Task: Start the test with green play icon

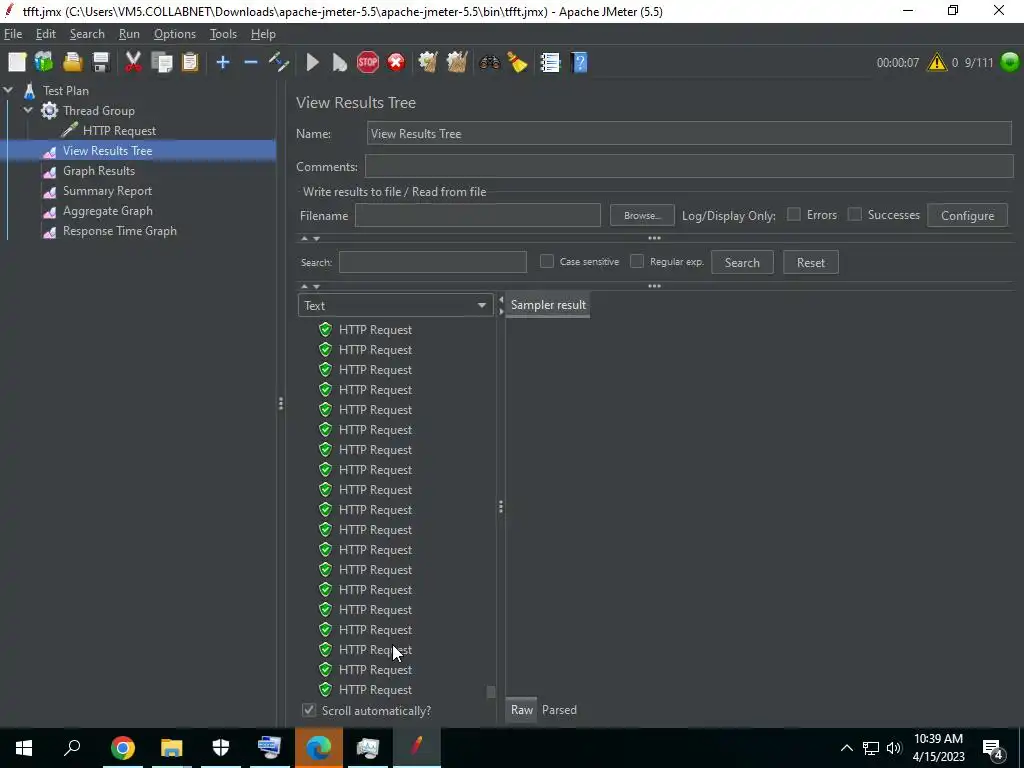Action: pos(312,62)
